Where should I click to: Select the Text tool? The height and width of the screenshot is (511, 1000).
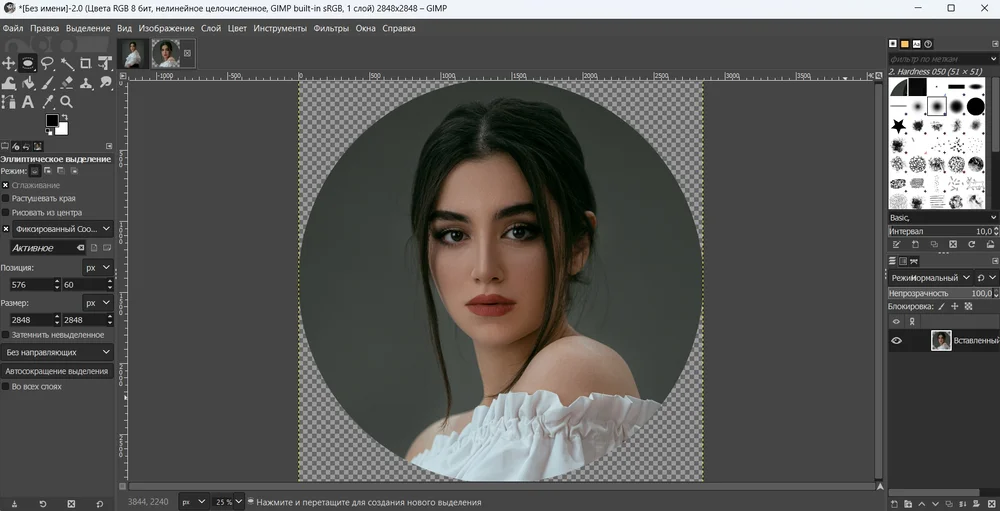click(27, 101)
